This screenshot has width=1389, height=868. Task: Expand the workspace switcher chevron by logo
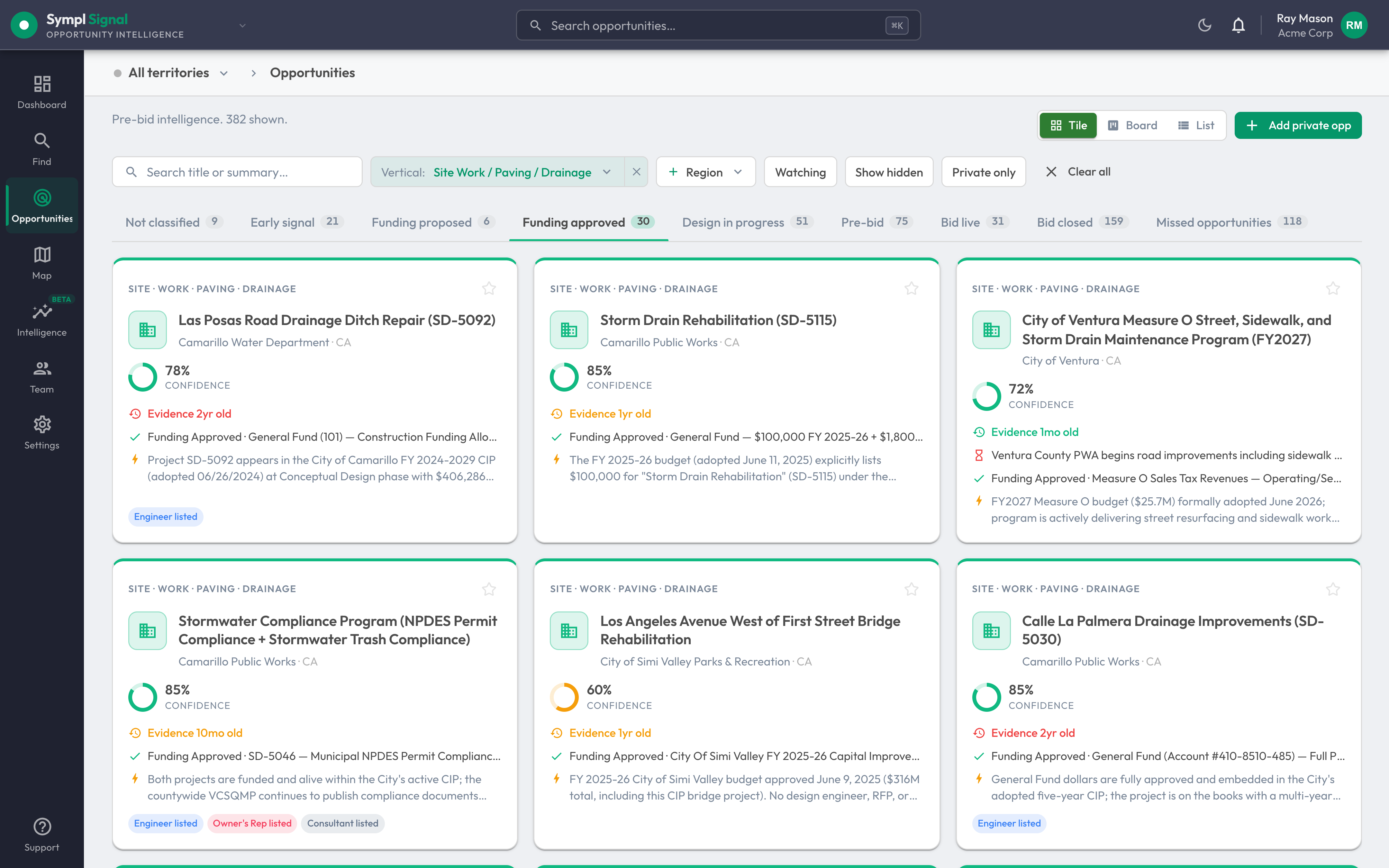click(x=242, y=25)
